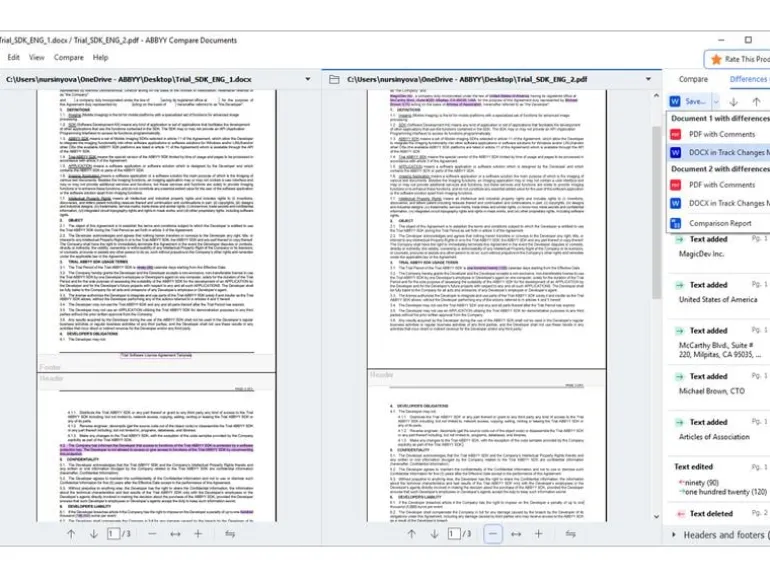
Task: Open the Edit menu
Action: 14,57
